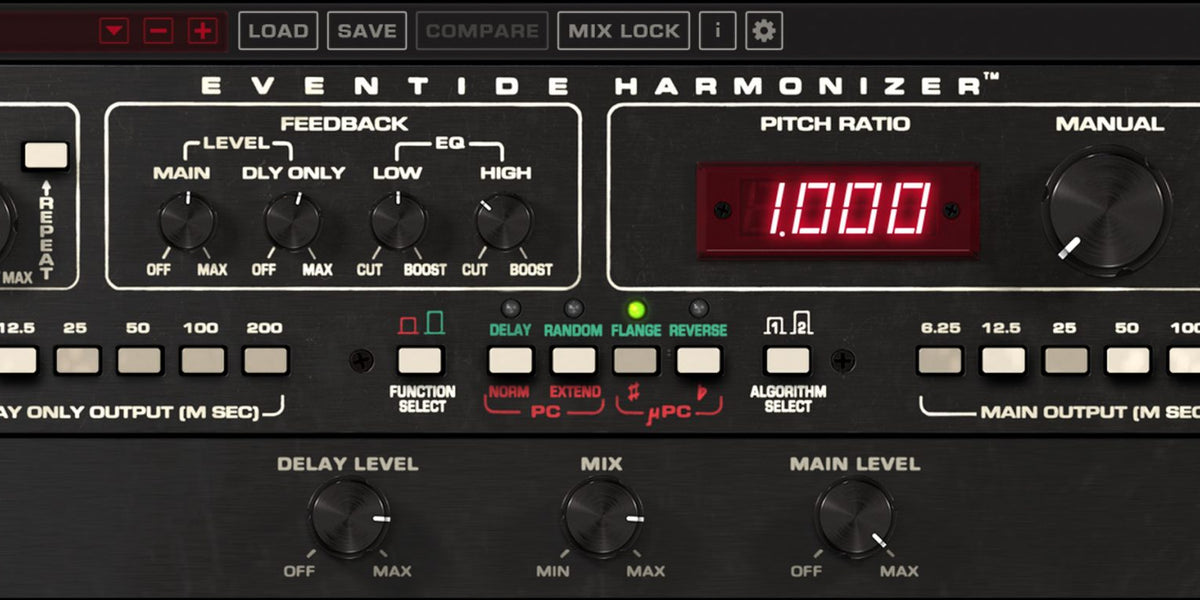This screenshot has width=1200, height=600.
Task: Click the next preset plus button
Action: [203, 30]
